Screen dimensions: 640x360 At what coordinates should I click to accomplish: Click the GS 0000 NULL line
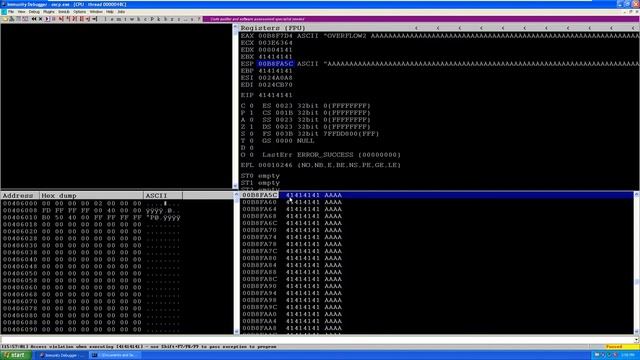pyautogui.click(x=288, y=141)
